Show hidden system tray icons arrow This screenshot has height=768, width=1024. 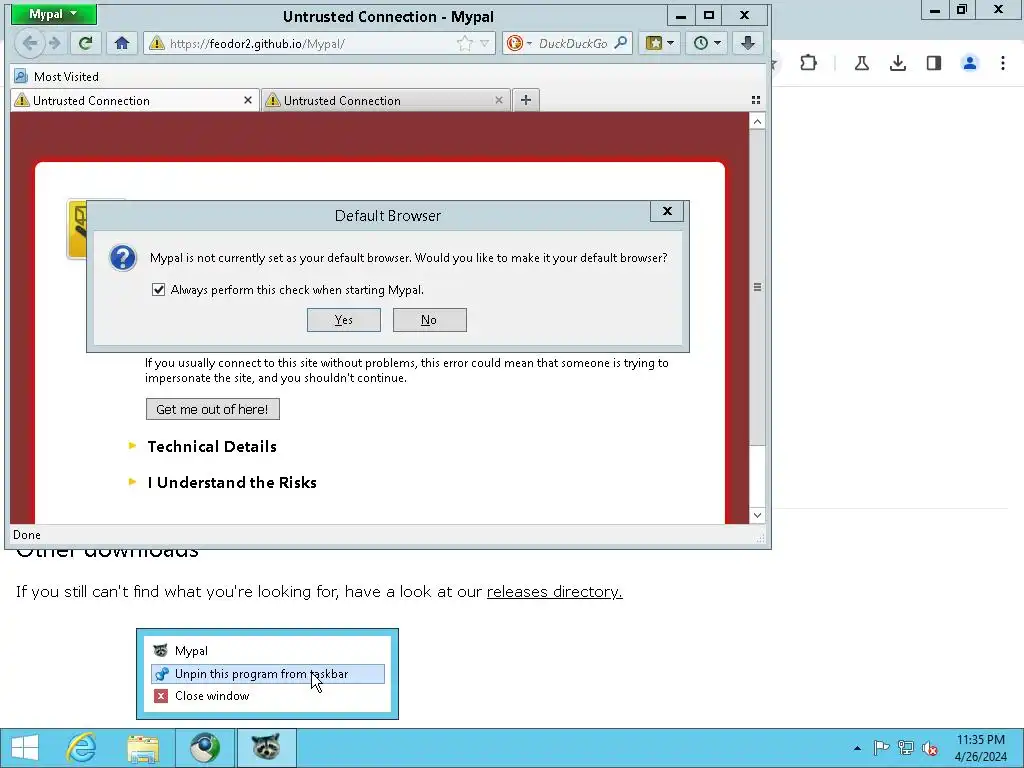point(857,748)
